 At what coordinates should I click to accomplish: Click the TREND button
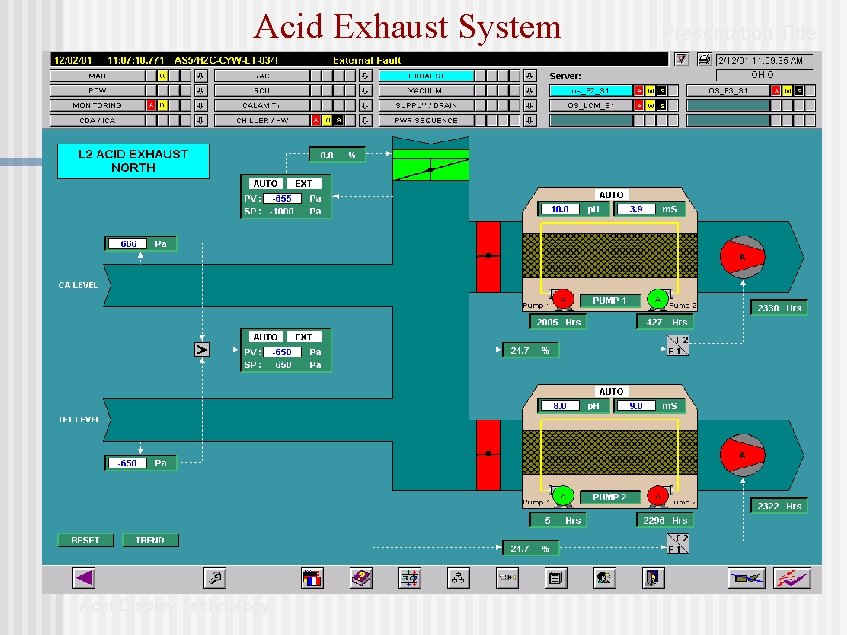point(150,540)
